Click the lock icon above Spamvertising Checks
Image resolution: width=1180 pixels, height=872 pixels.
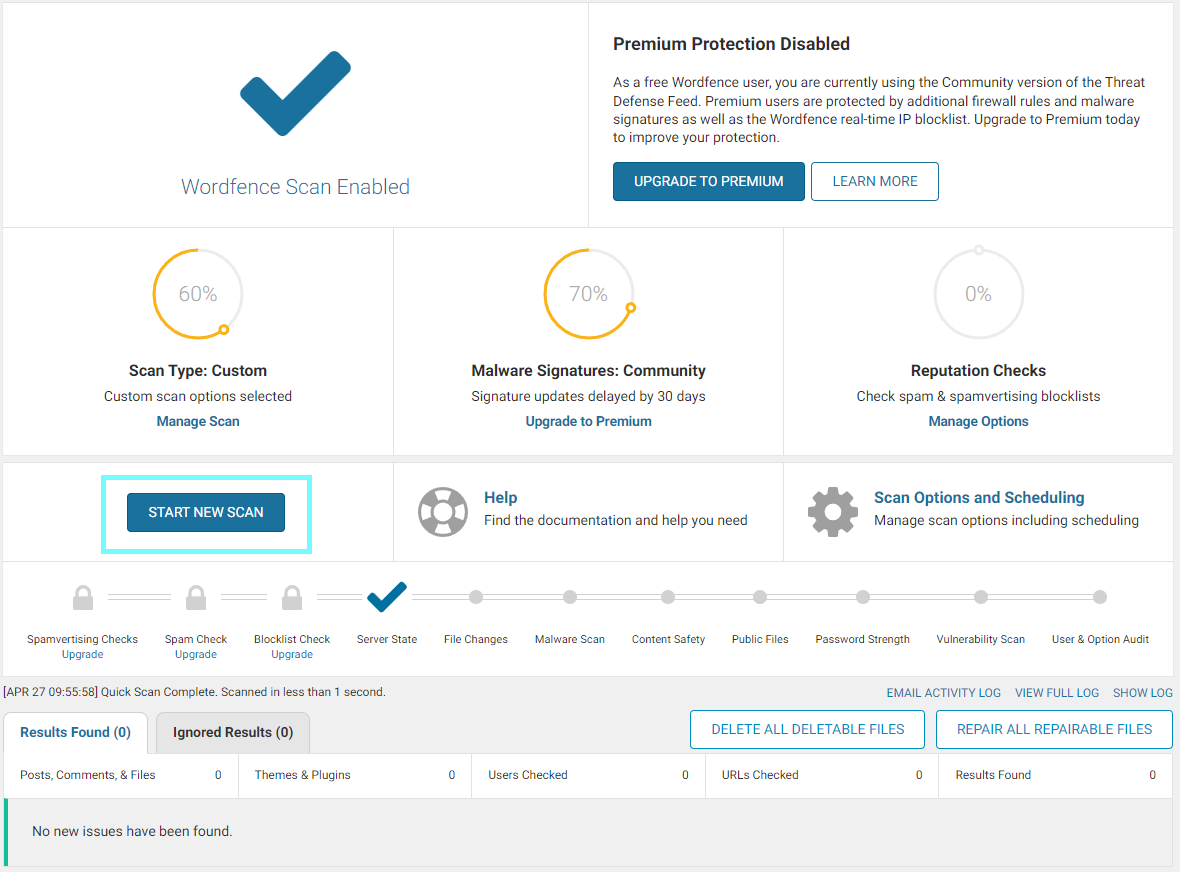[83, 597]
